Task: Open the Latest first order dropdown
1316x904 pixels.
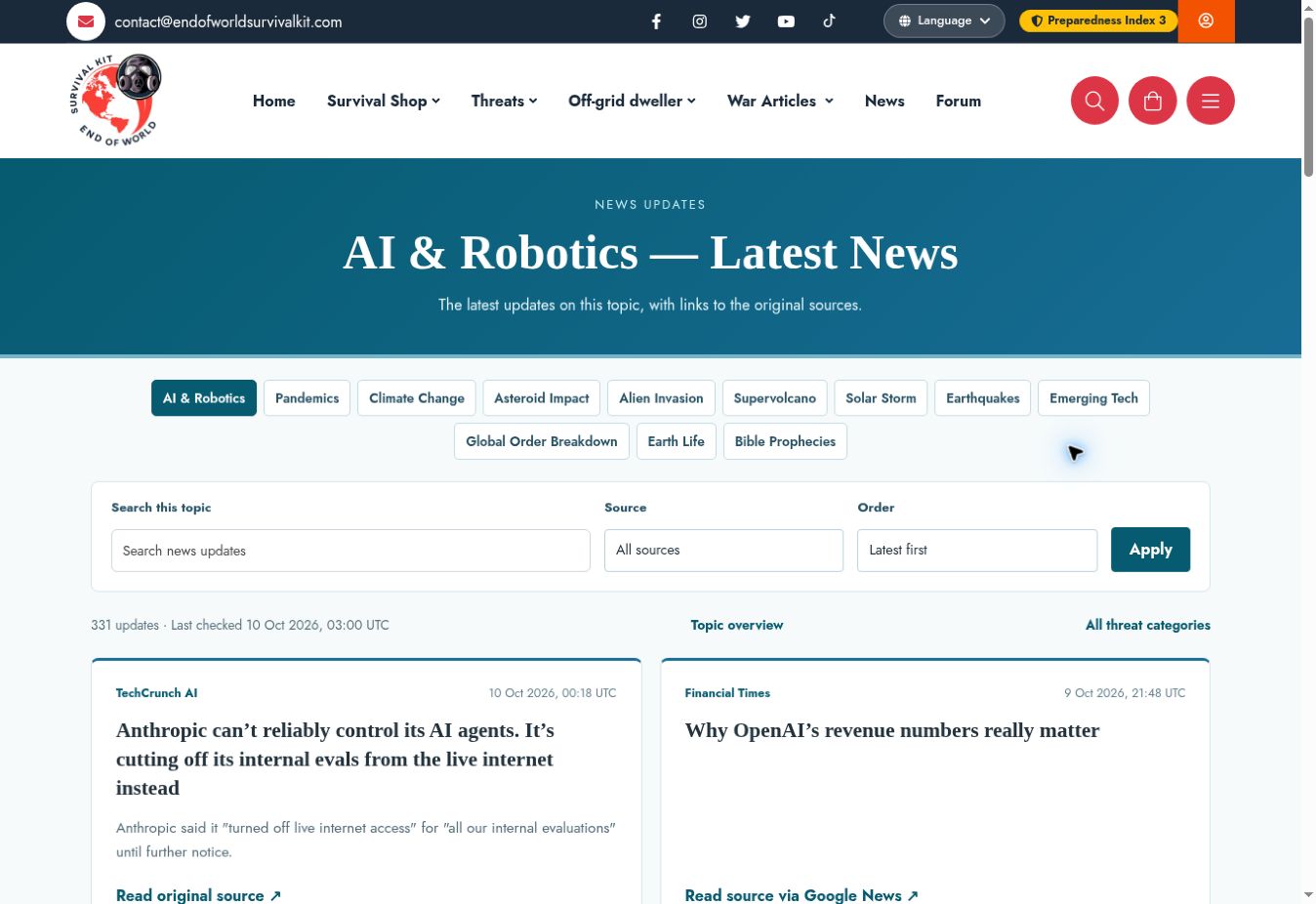Action: (x=977, y=551)
